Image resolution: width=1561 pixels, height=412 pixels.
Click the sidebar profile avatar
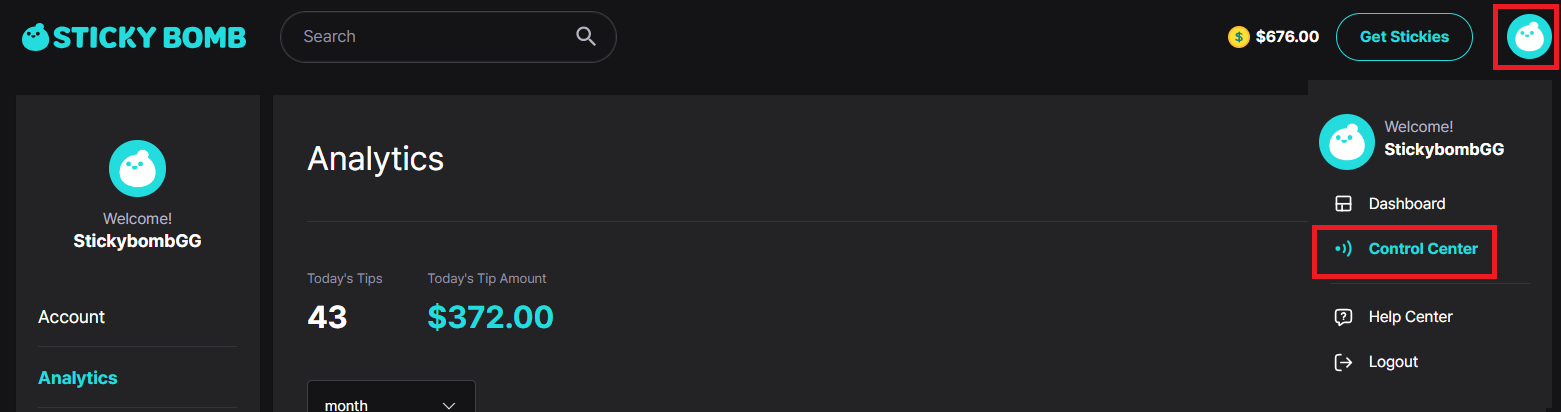(x=137, y=168)
